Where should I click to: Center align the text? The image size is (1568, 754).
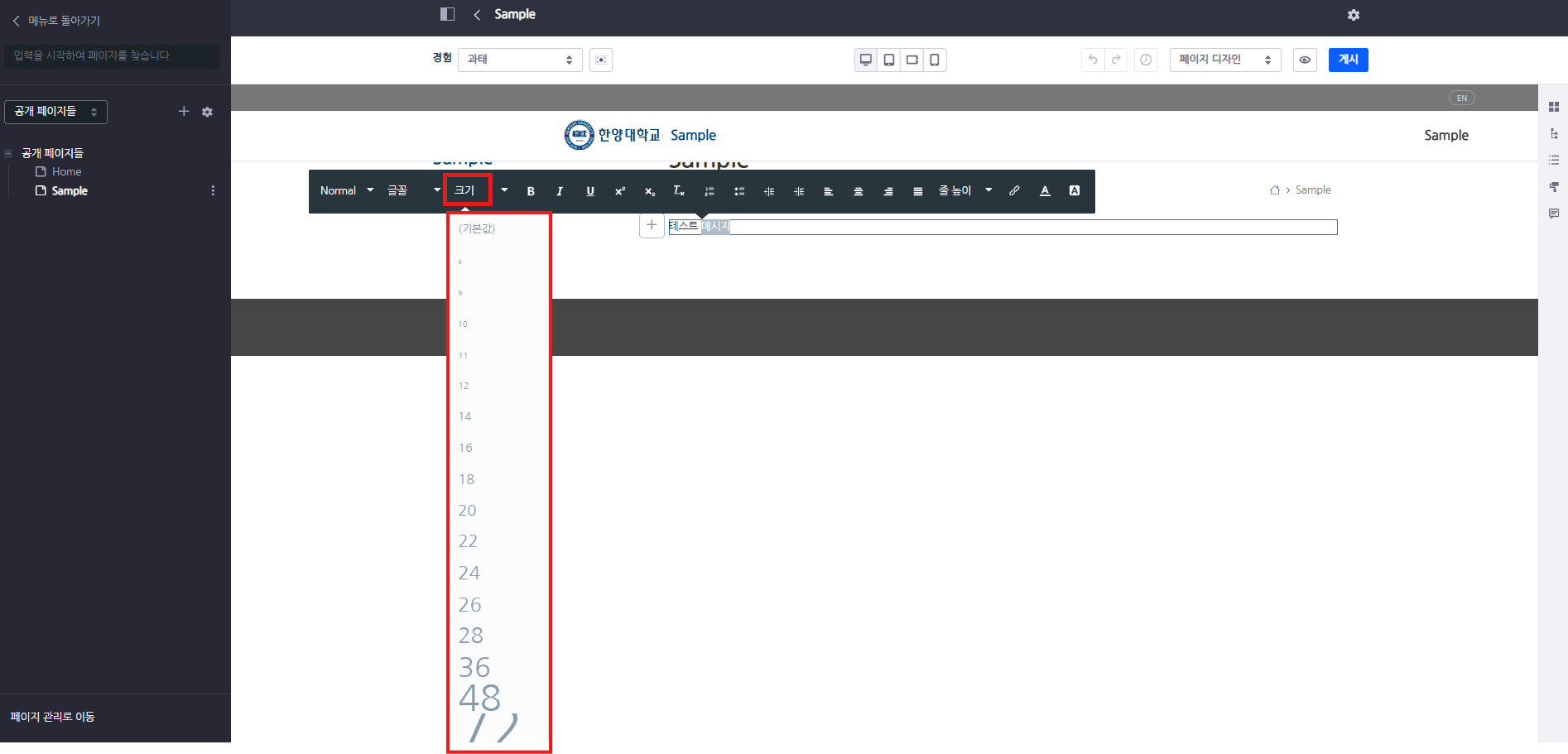pyautogui.click(x=858, y=191)
